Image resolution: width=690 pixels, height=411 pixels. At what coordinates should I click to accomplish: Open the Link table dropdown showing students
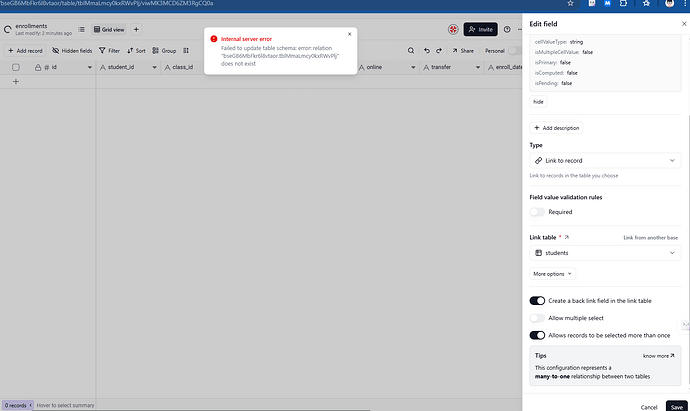click(605, 255)
